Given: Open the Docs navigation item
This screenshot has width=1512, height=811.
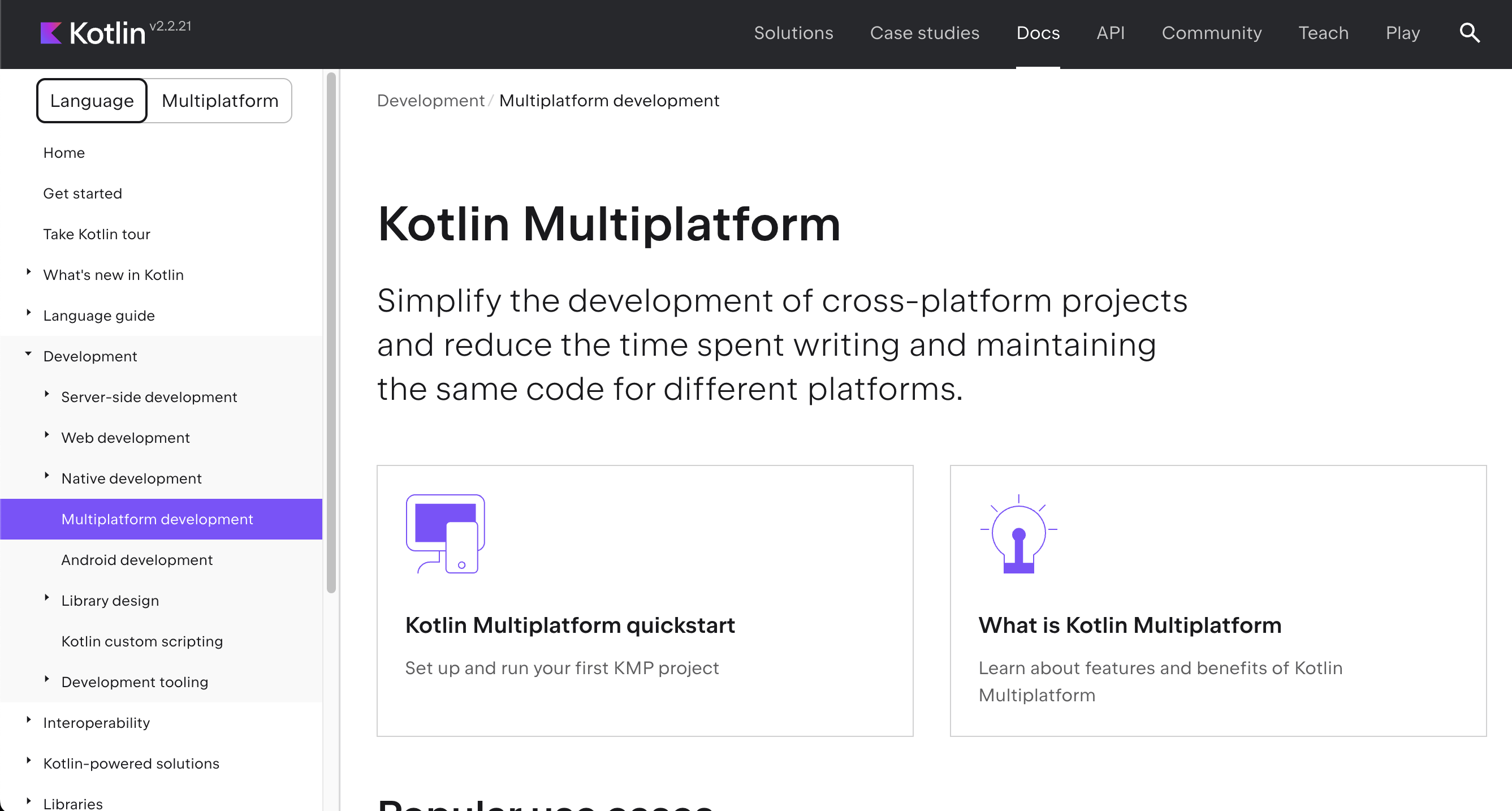Looking at the screenshot, I should pos(1038,33).
